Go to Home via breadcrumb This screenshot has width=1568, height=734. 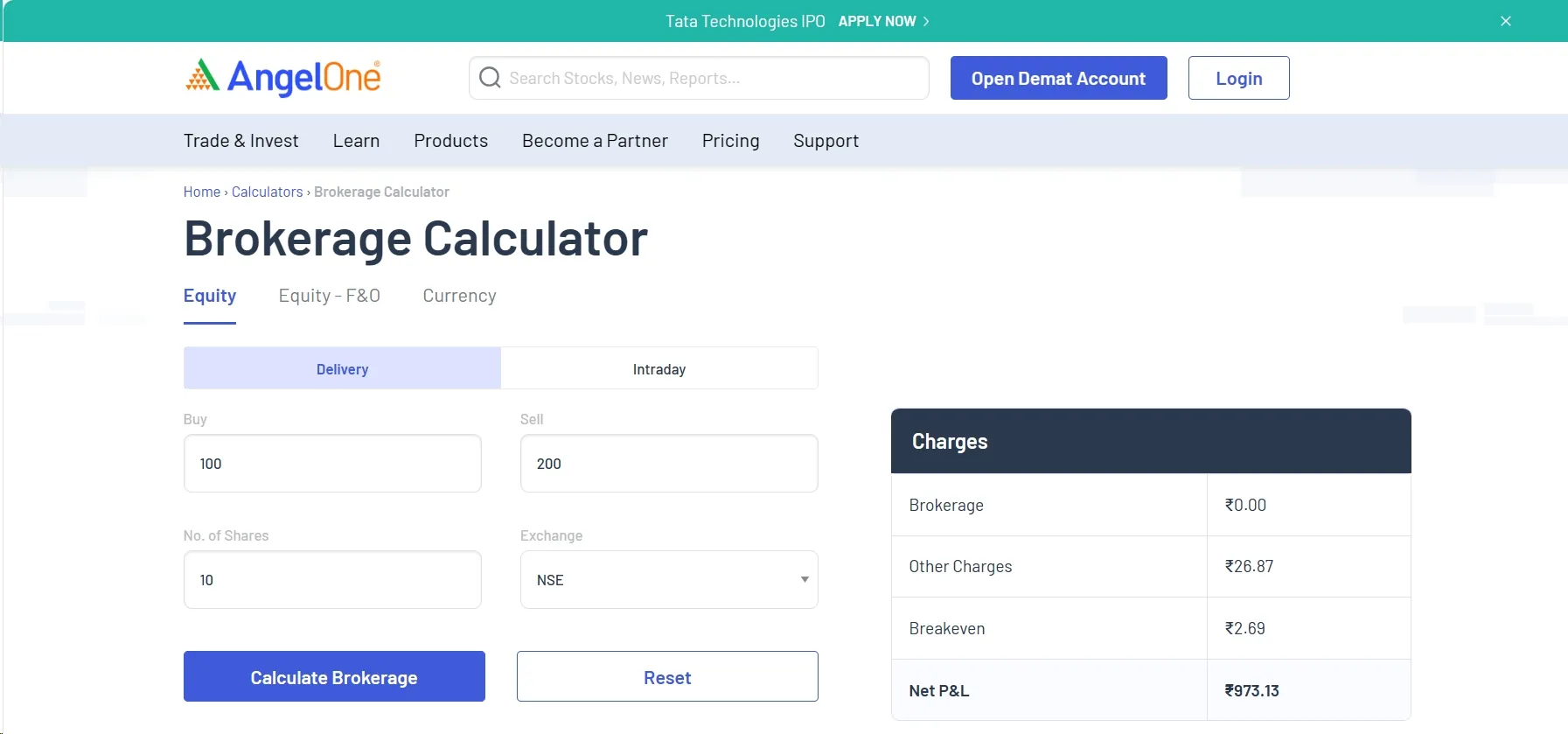202,192
